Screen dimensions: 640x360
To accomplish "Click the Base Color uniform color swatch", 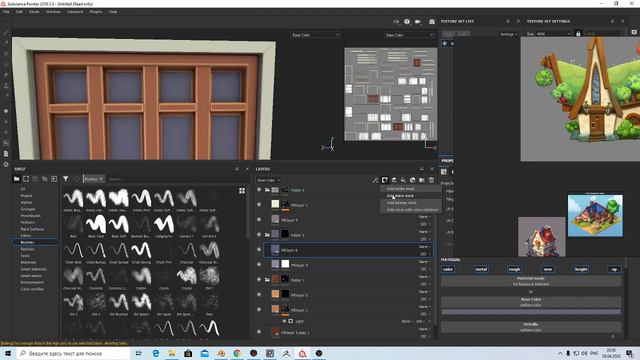I will pyautogui.click(x=531, y=312).
